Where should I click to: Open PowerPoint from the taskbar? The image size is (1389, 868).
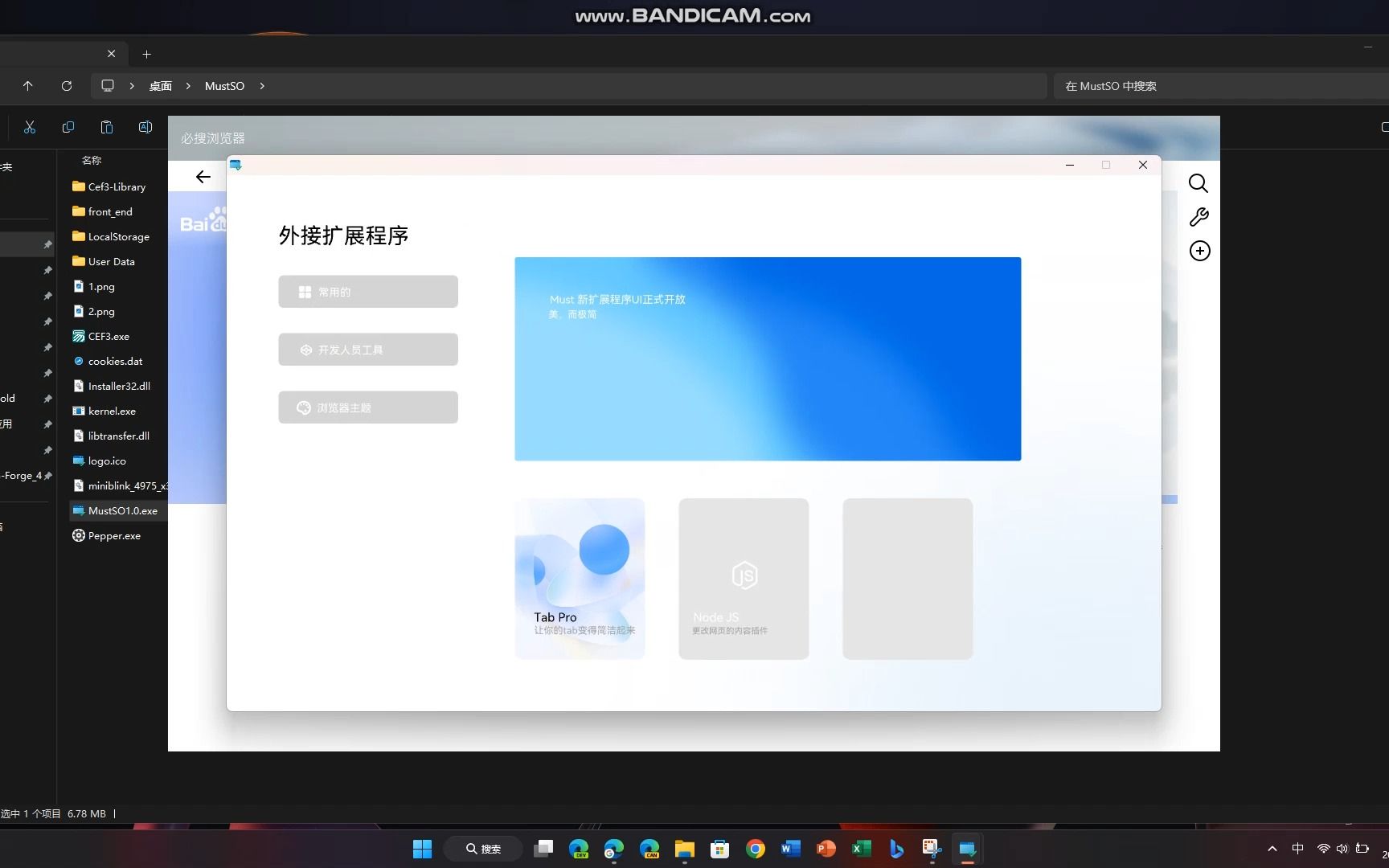(826, 849)
